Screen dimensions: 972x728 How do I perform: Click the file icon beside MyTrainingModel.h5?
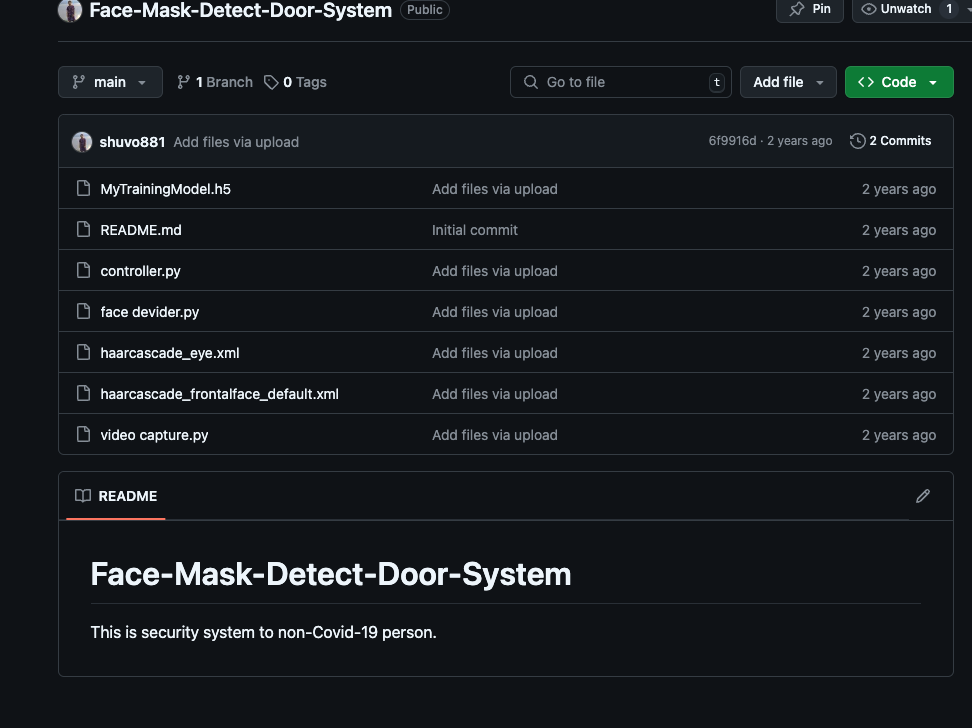click(83, 189)
